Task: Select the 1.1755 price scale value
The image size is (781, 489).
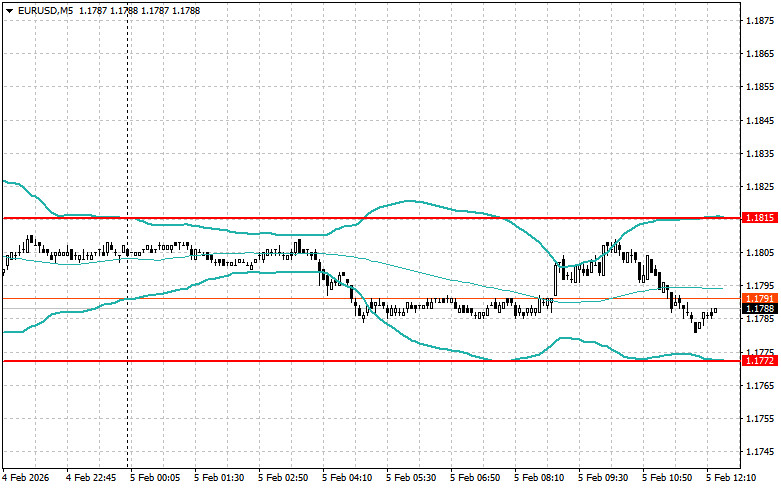Action: [760, 419]
